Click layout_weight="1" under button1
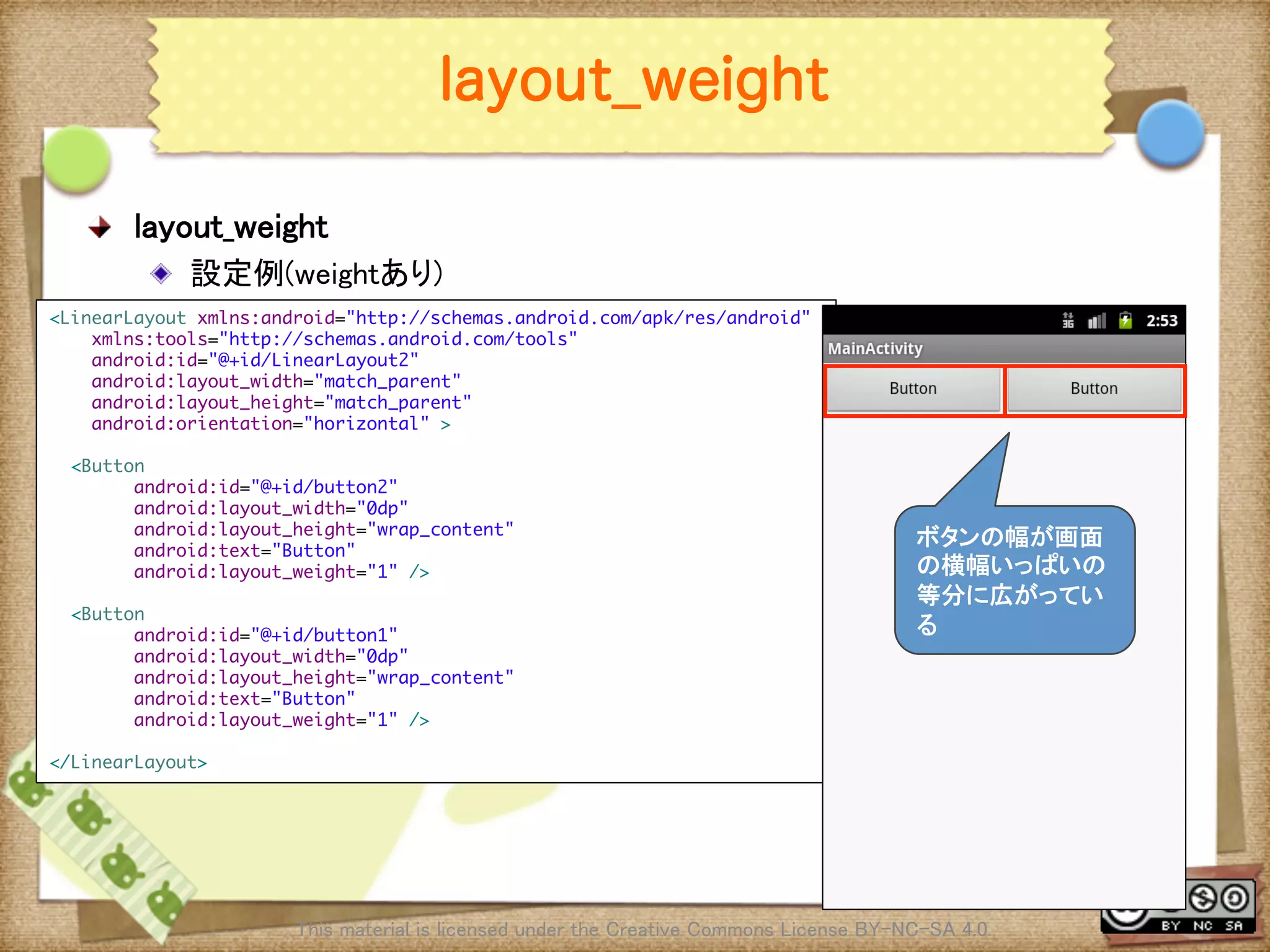This screenshot has width=1270, height=952. [282, 720]
